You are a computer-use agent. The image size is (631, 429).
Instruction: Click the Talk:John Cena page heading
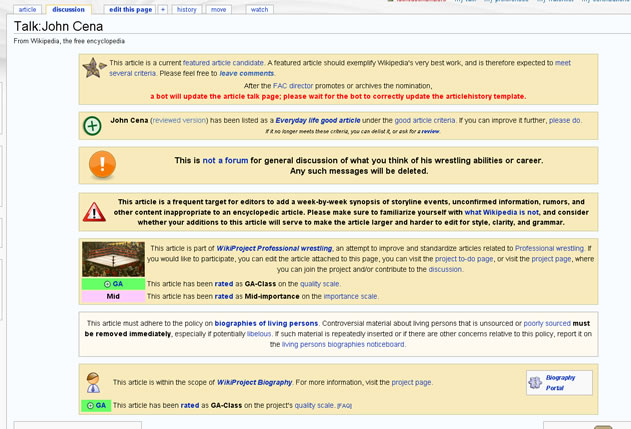(58, 27)
